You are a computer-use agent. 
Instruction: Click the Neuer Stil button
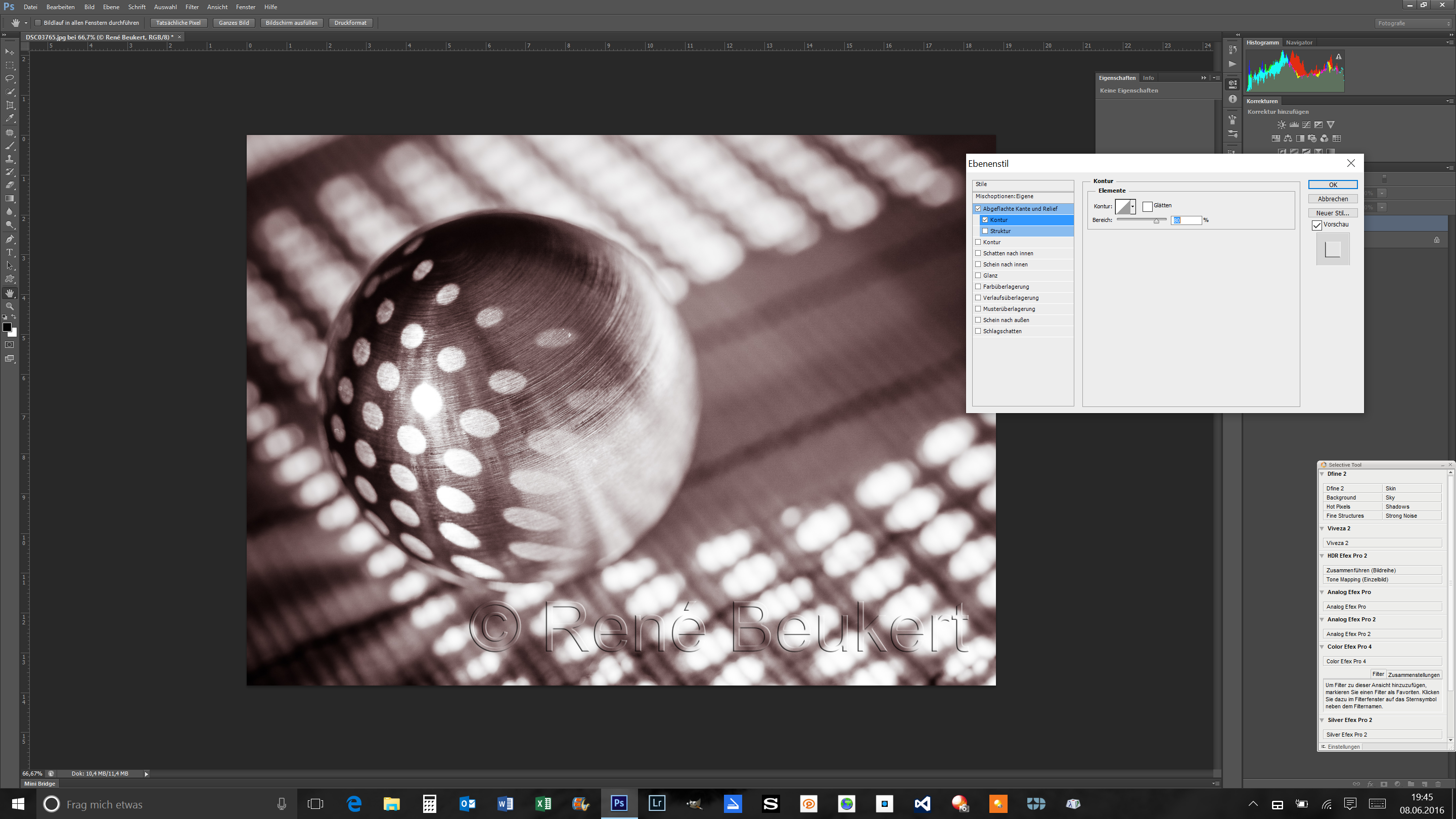pos(1333,213)
